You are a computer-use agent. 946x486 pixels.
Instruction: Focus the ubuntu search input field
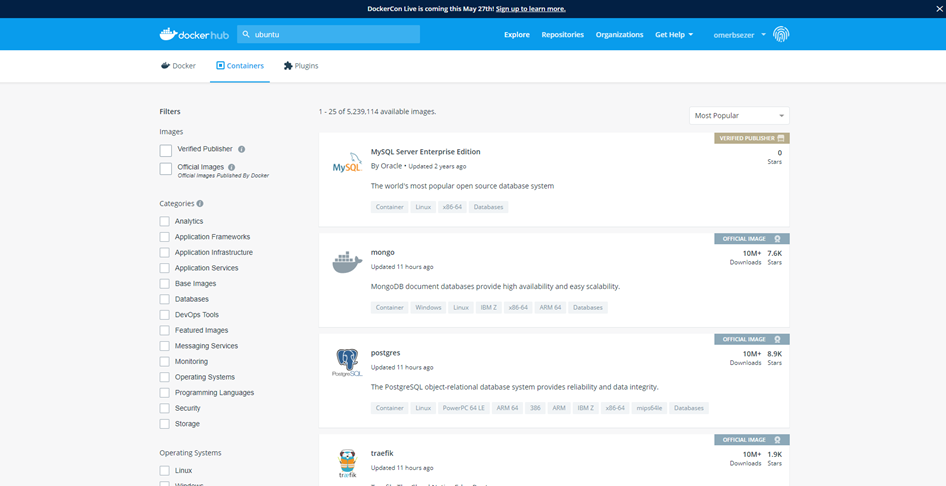click(328, 34)
